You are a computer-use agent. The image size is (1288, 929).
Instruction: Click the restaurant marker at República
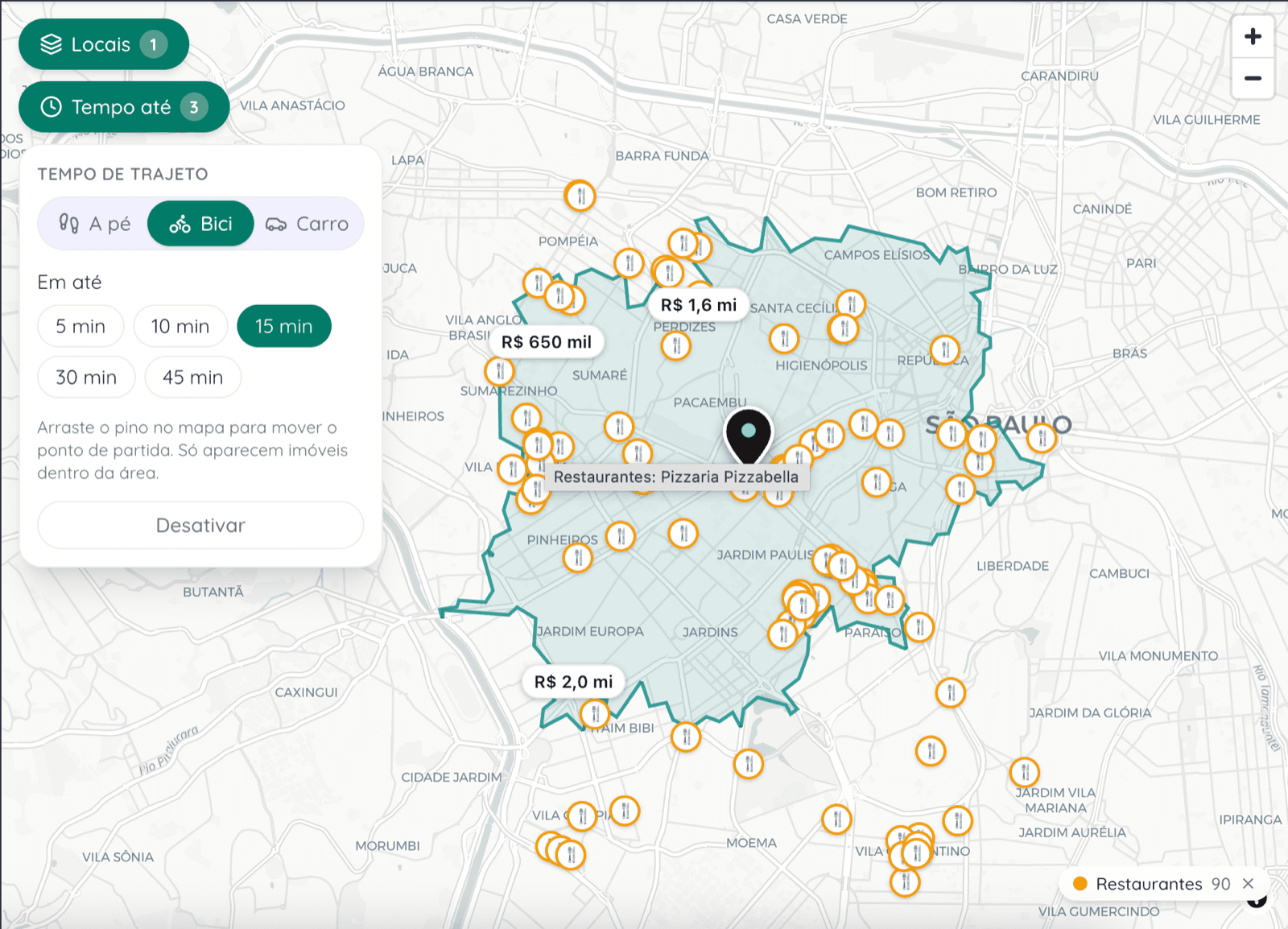point(945,350)
